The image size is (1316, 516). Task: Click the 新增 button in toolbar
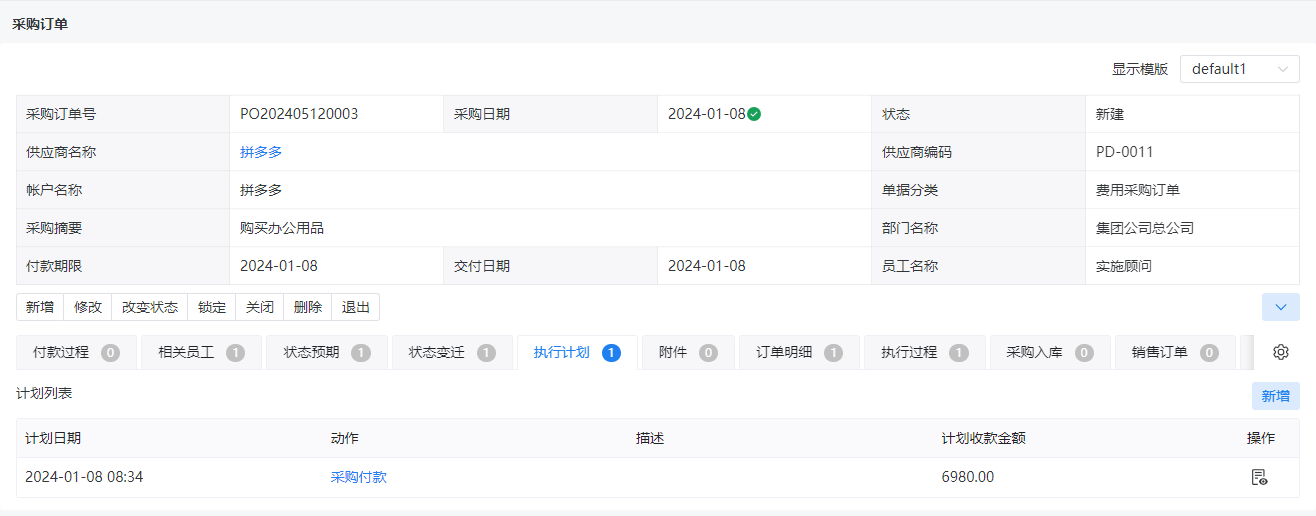pyautogui.click(x=40, y=307)
